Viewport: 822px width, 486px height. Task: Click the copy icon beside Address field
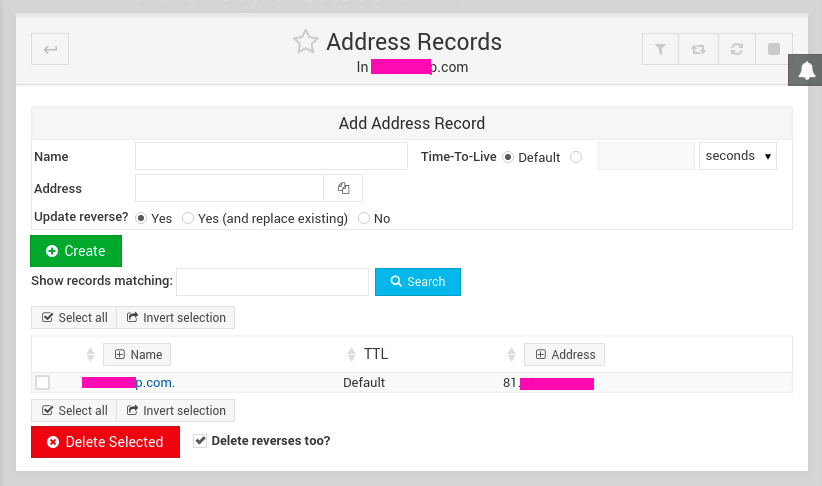(x=343, y=188)
